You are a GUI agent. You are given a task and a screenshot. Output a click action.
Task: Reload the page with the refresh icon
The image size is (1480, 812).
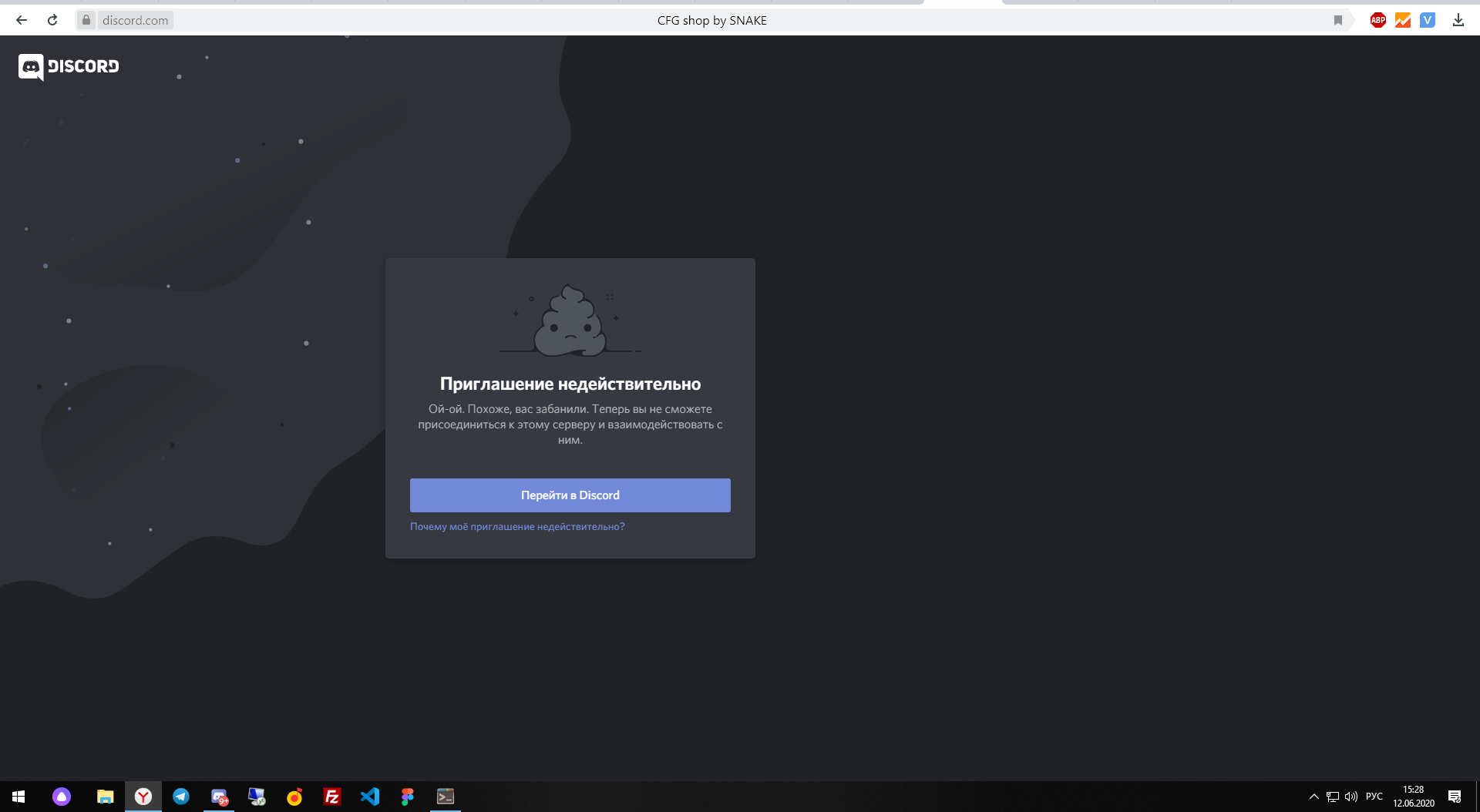click(52, 20)
